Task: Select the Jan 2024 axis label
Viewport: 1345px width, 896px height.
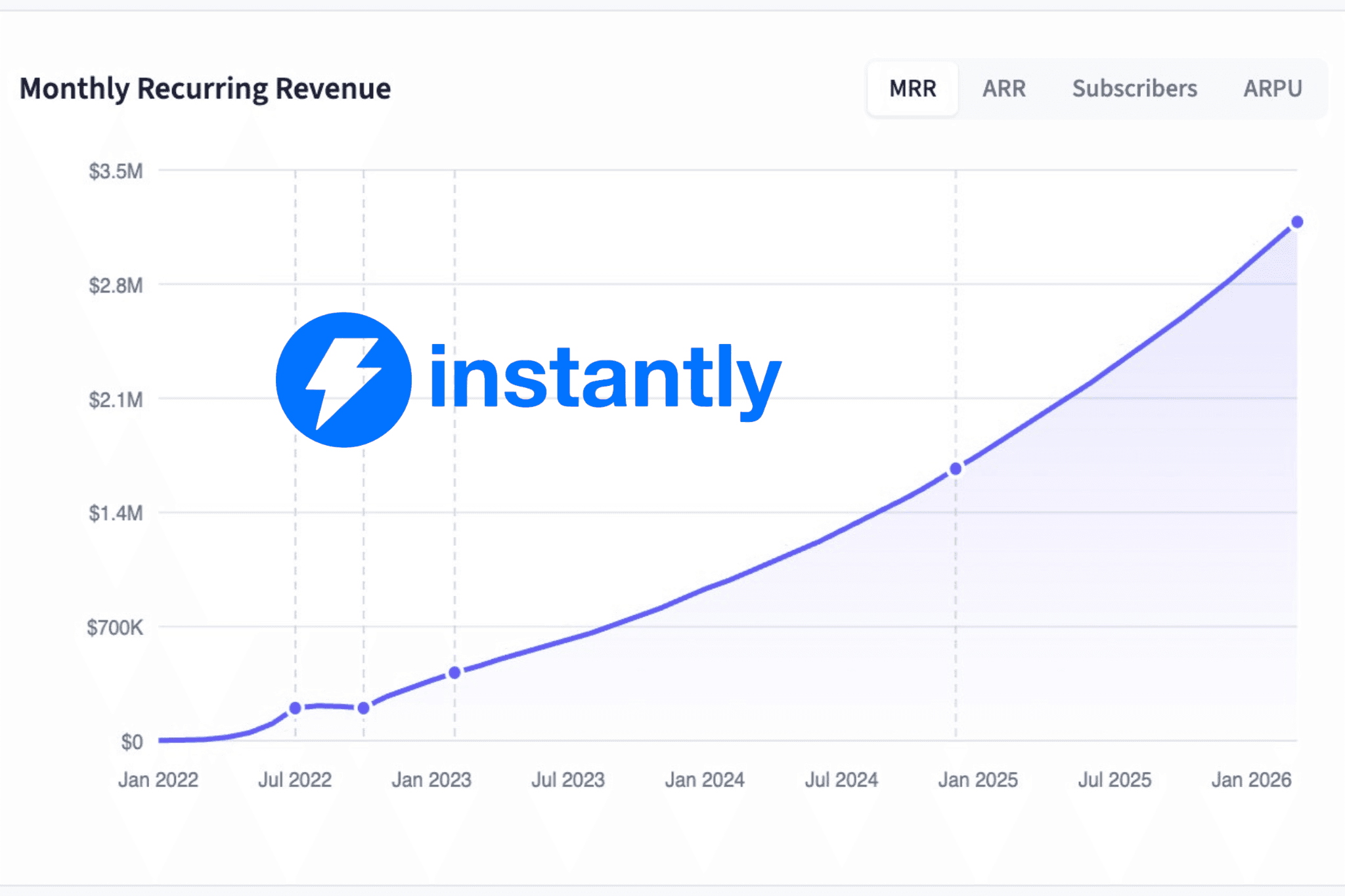Action: click(x=706, y=780)
